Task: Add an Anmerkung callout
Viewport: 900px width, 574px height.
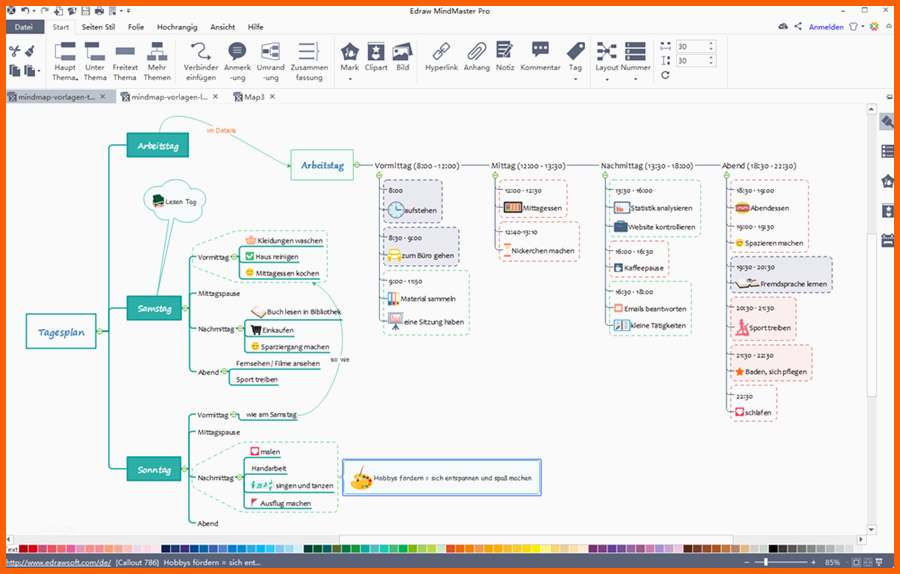Action: (237, 61)
